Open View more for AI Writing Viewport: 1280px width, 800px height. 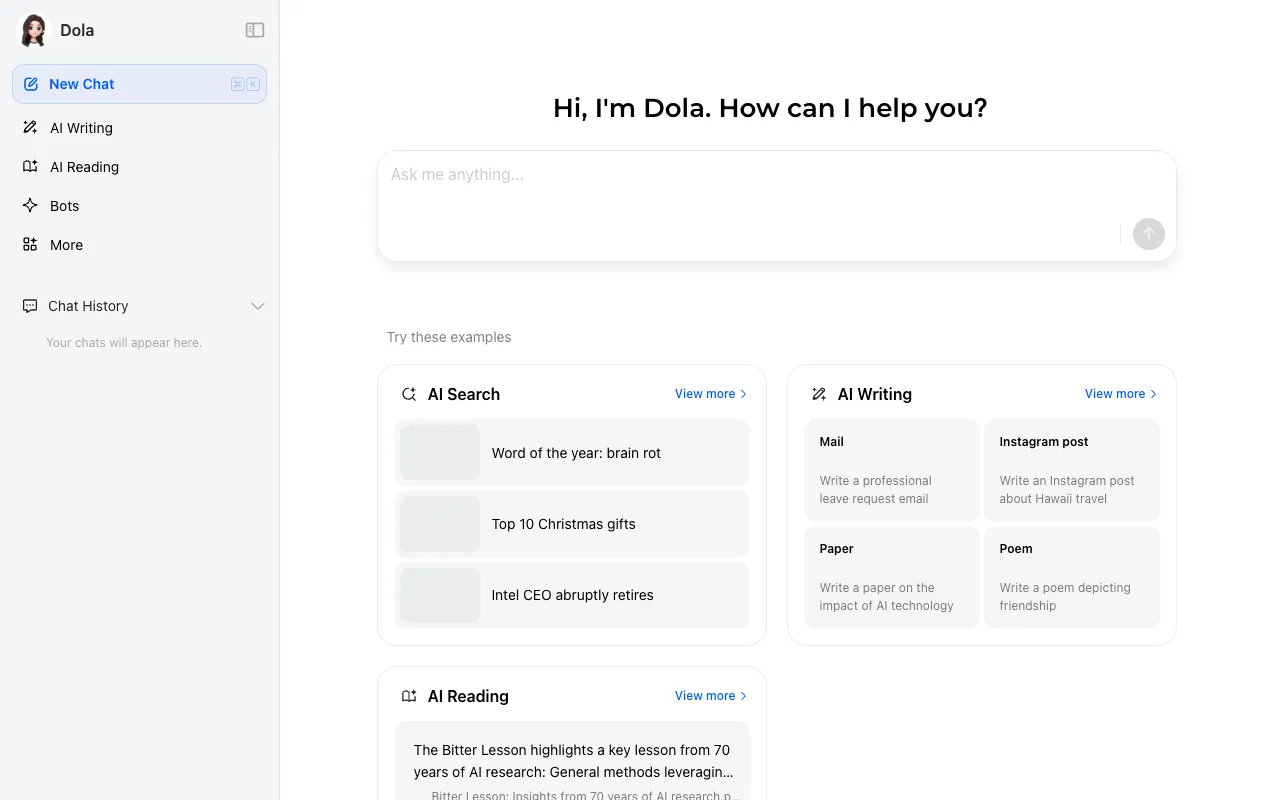[1120, 394]
